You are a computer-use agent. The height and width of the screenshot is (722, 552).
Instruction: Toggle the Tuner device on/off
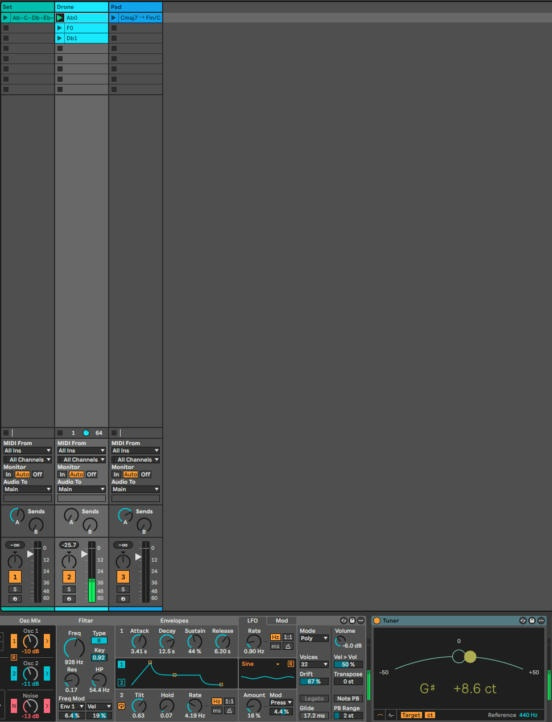(377, 621)
